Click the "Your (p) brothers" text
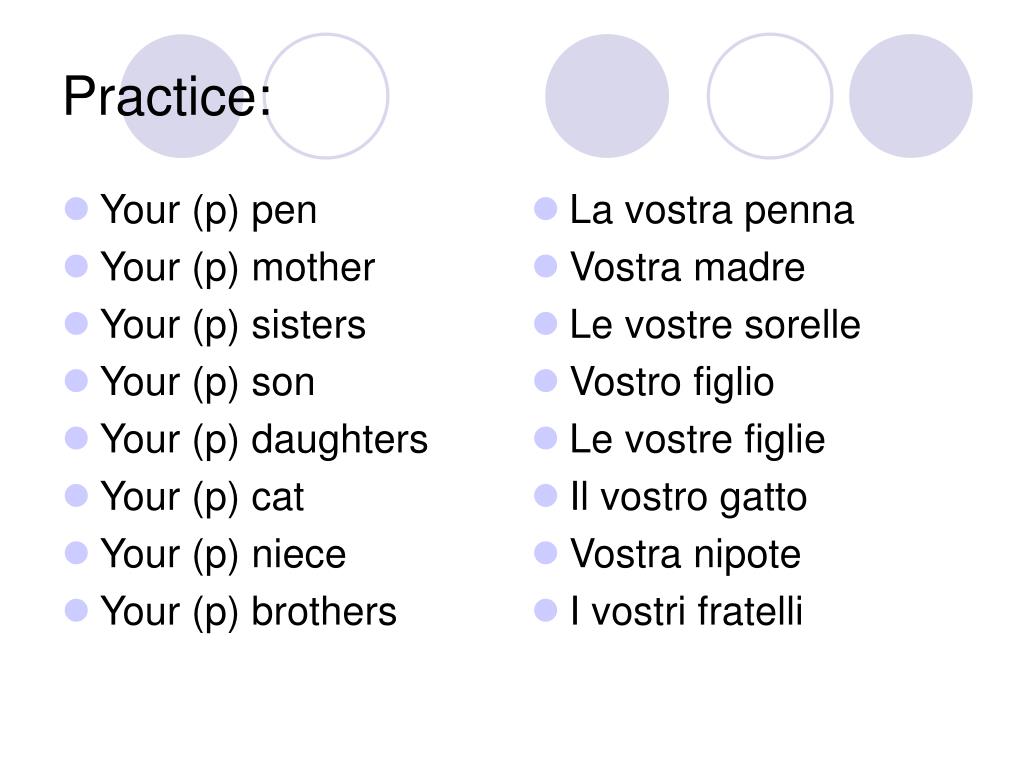This screenshot has height=768, width=1024. pyautogui.click(x=248, y=611)
